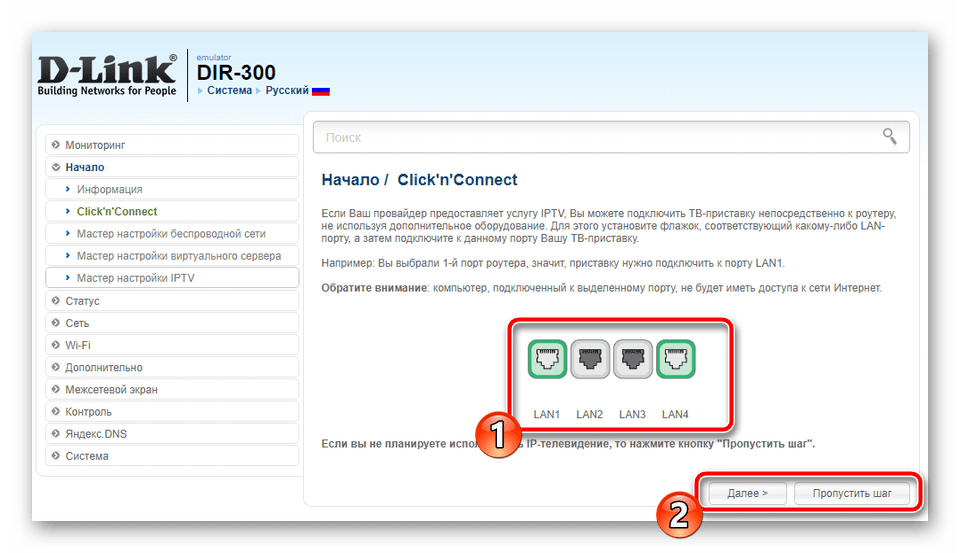Click the LAN3 label text
The height and width of the screenshot is (553, 960).
point(632,415)
